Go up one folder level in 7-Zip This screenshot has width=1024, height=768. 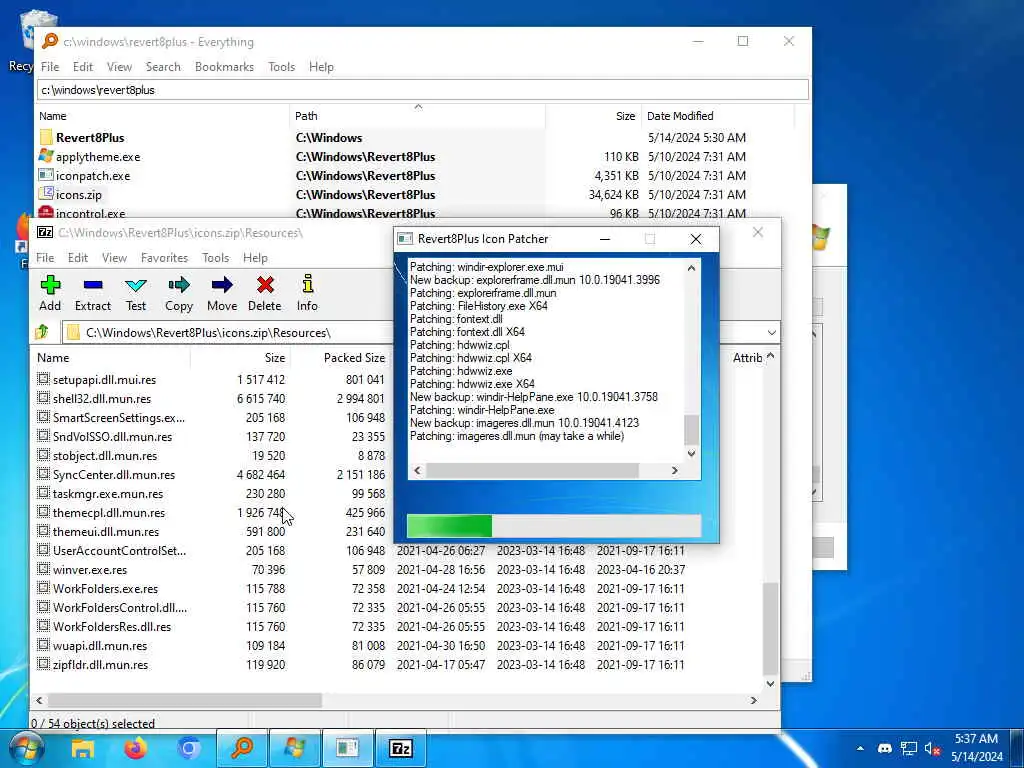[x=43, y=332]
